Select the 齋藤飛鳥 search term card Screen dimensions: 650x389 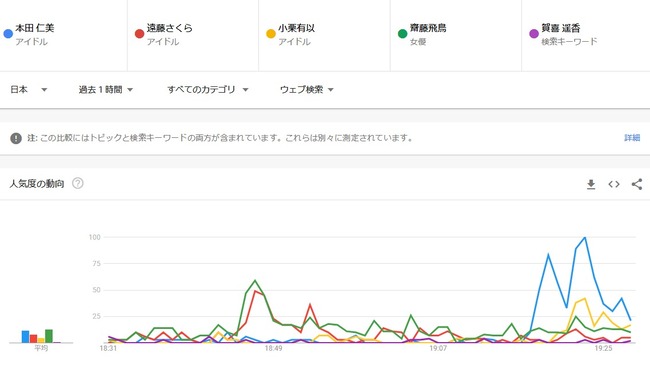coord(456,35)
